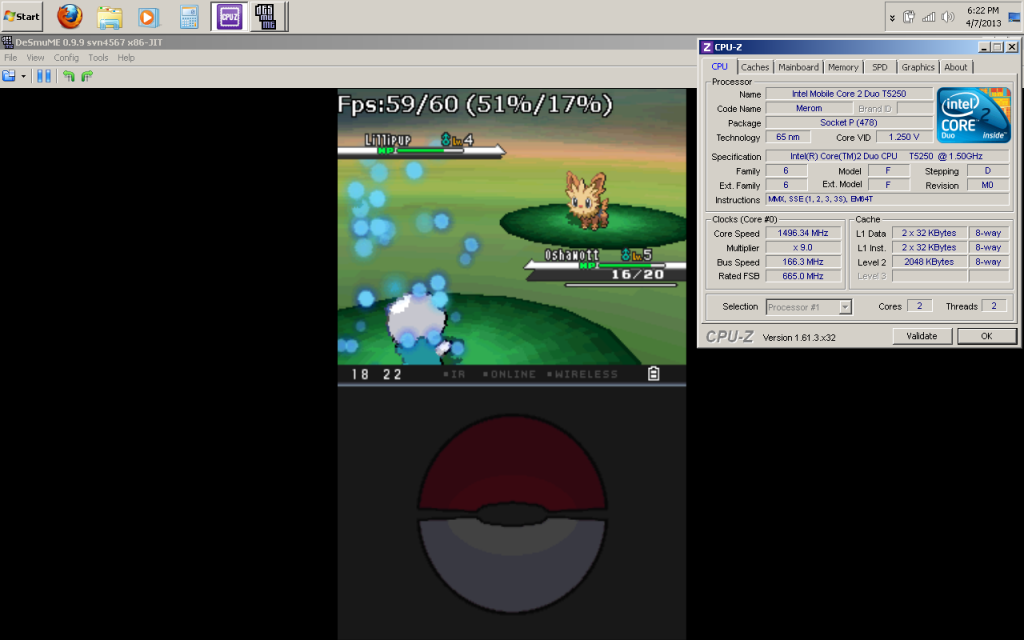Switch to the CPU-Z taskbar button
Viewport: 1024px width, 640px height.
(229, 17)
